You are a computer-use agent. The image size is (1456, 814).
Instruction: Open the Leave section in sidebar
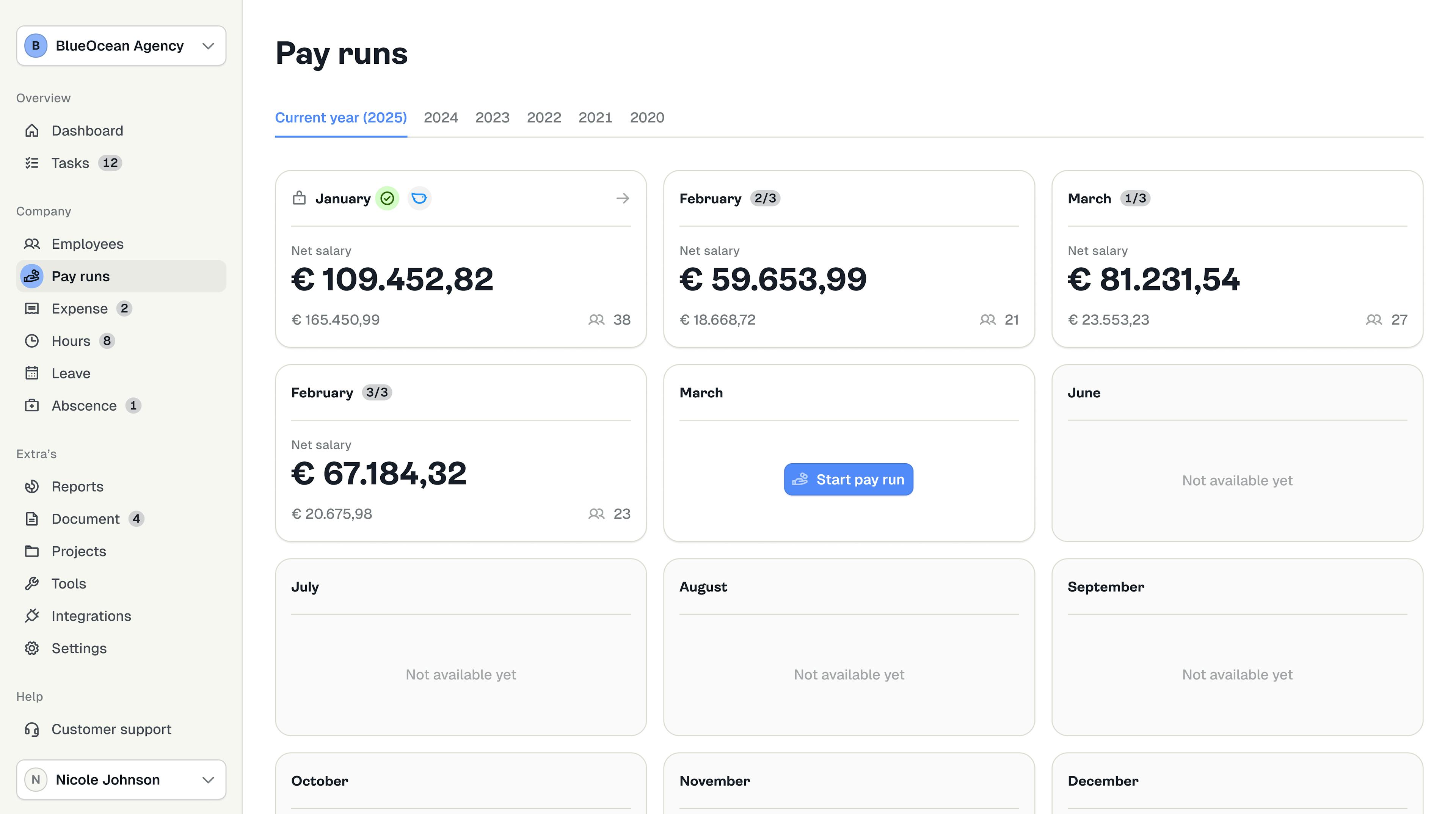(x=71, y=373)
